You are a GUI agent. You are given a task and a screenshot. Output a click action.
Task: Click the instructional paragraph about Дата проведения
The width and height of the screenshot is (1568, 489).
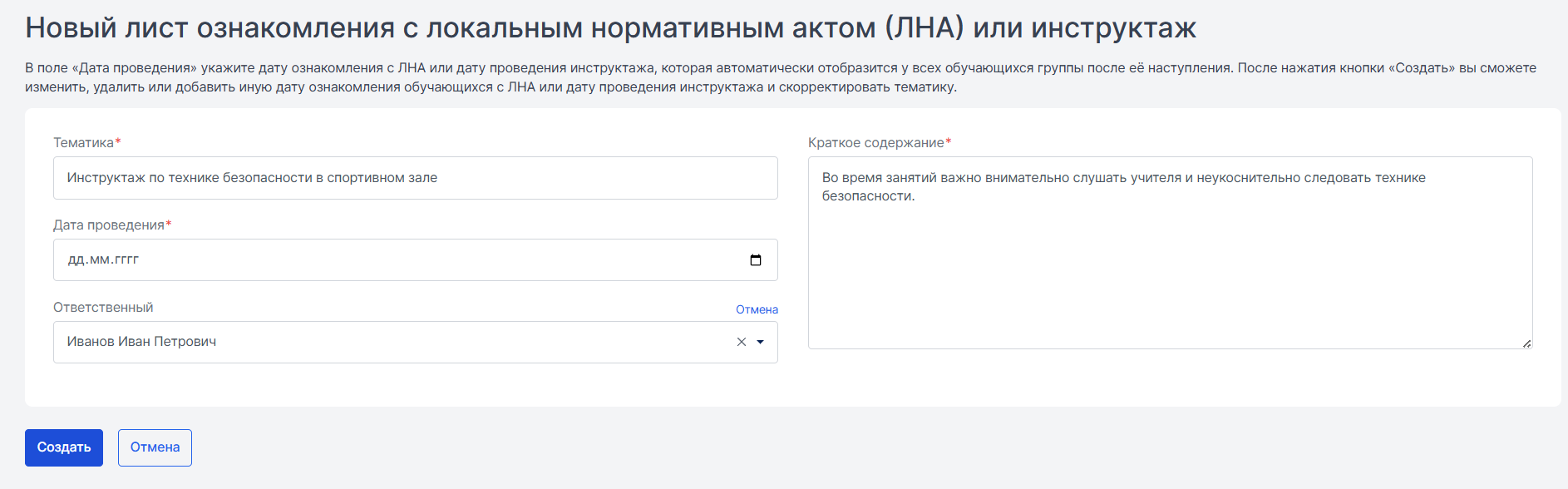tap(781, 77)
